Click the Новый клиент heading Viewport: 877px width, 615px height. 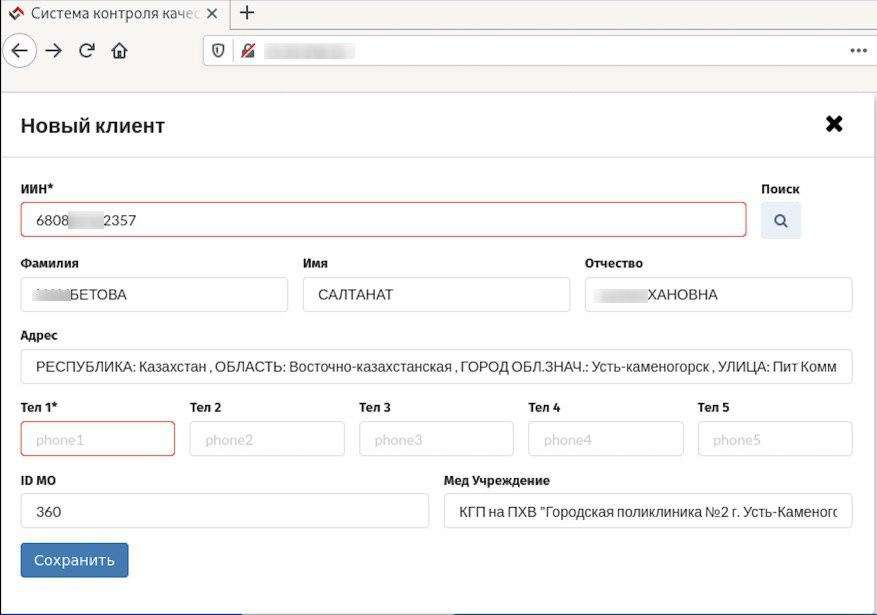(93, 126)
